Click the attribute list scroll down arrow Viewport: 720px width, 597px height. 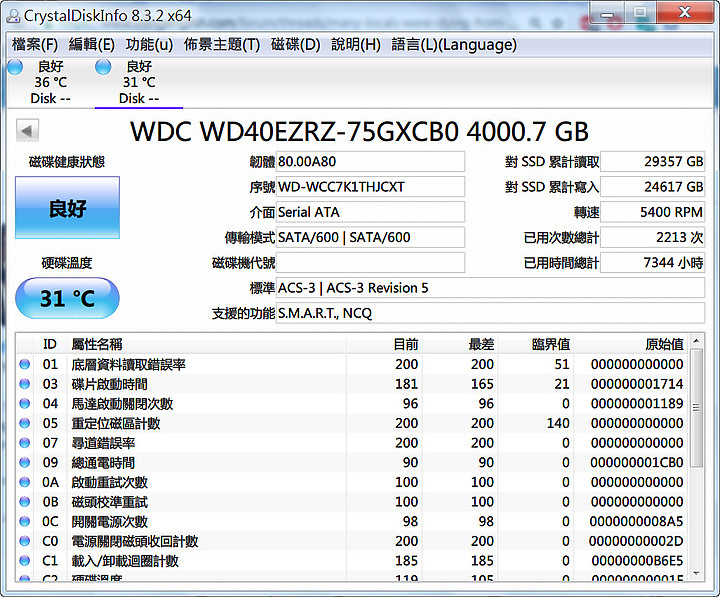[x=696, y=573]
